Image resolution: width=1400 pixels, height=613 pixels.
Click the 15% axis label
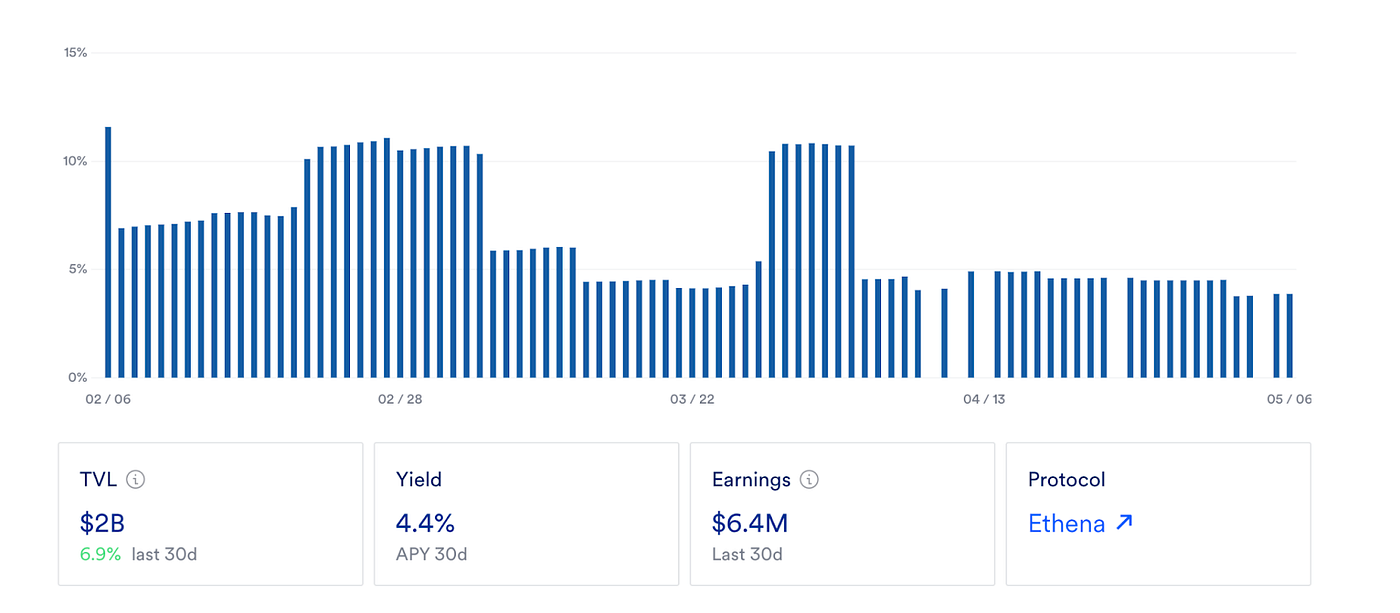coord(76,52)
